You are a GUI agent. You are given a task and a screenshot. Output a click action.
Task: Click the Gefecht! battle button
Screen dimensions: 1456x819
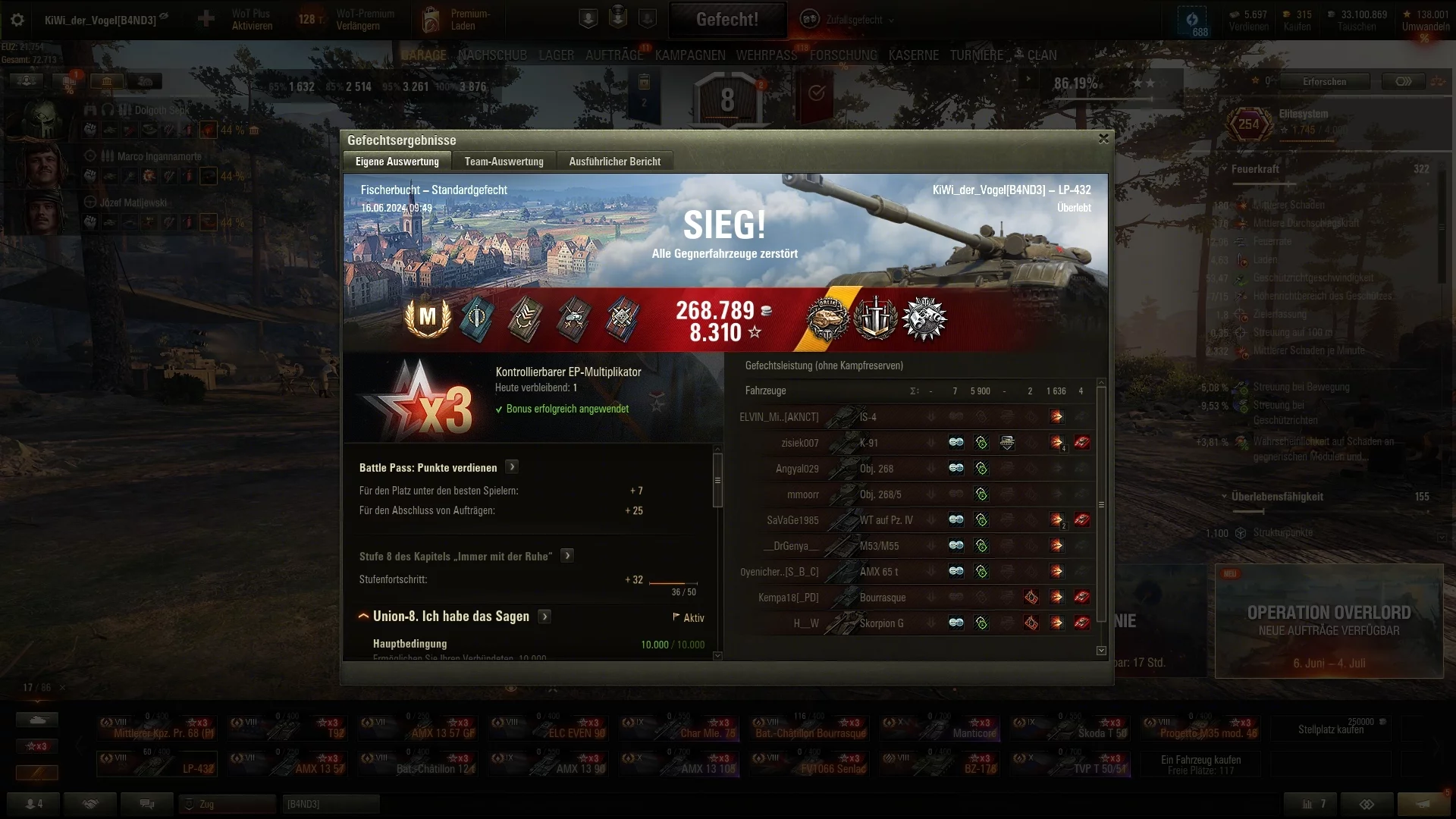[x=727, y=20]
